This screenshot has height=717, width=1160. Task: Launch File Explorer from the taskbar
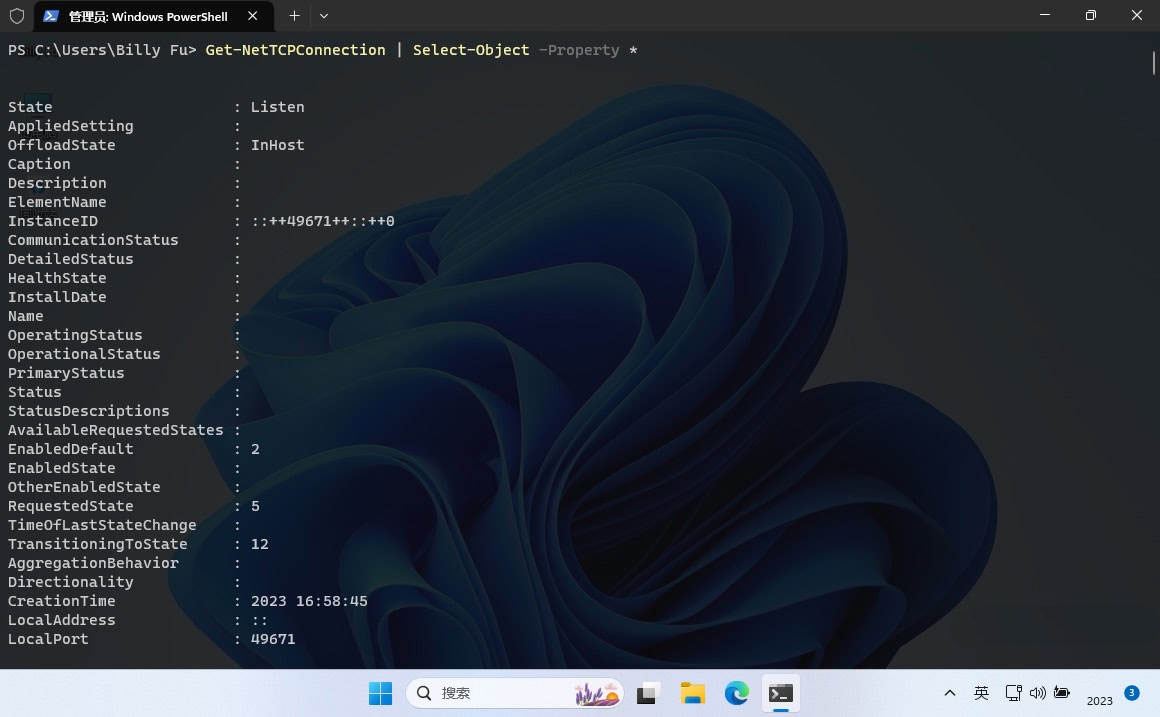(x=692, y=693)
